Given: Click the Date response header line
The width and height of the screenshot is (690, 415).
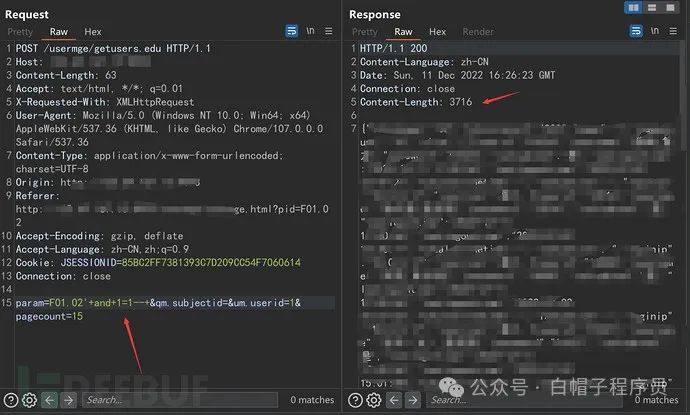Looking at the screenshot, I should point(458,75).
